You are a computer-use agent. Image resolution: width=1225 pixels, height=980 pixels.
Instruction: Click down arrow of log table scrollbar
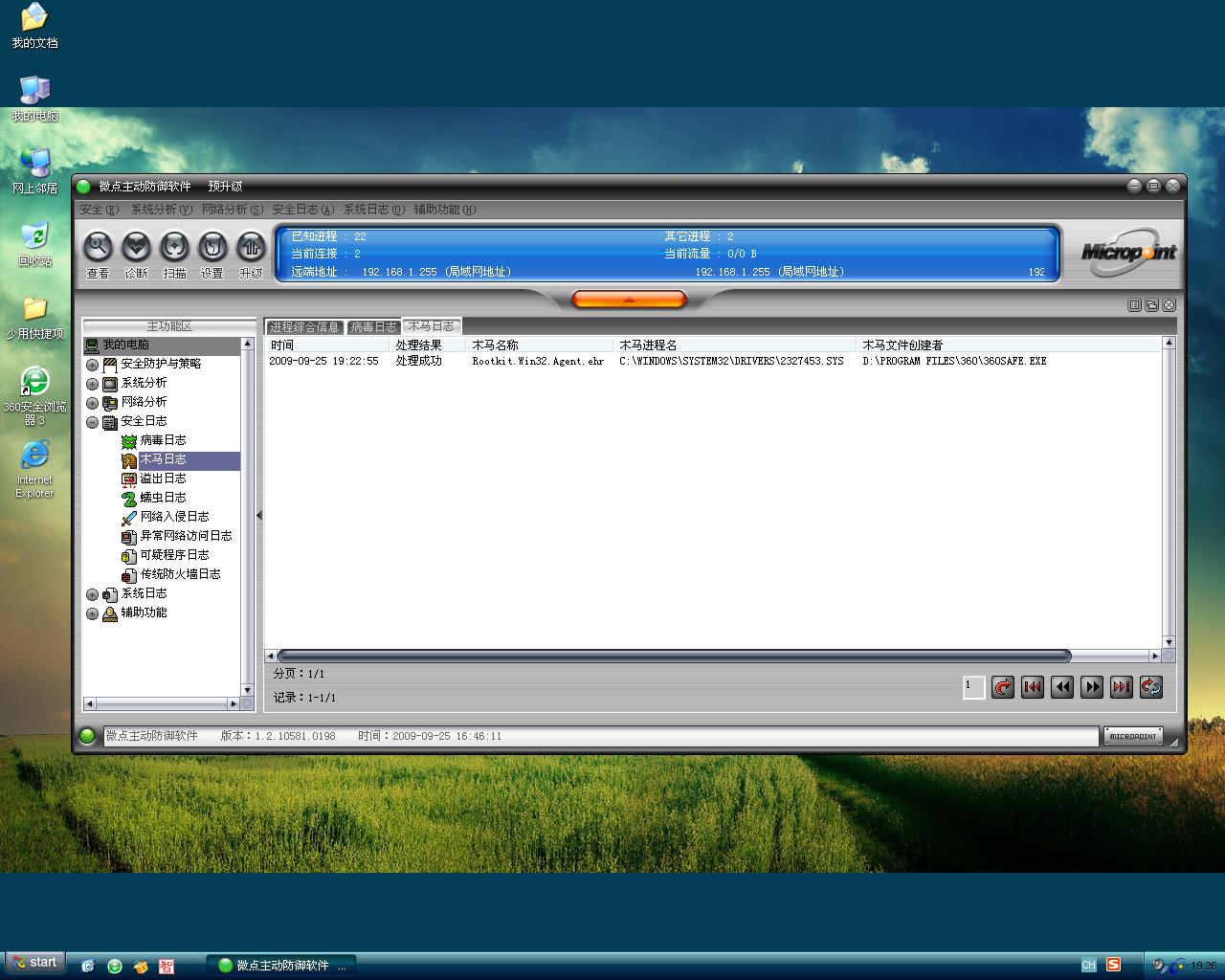[x=1169, y=642]
